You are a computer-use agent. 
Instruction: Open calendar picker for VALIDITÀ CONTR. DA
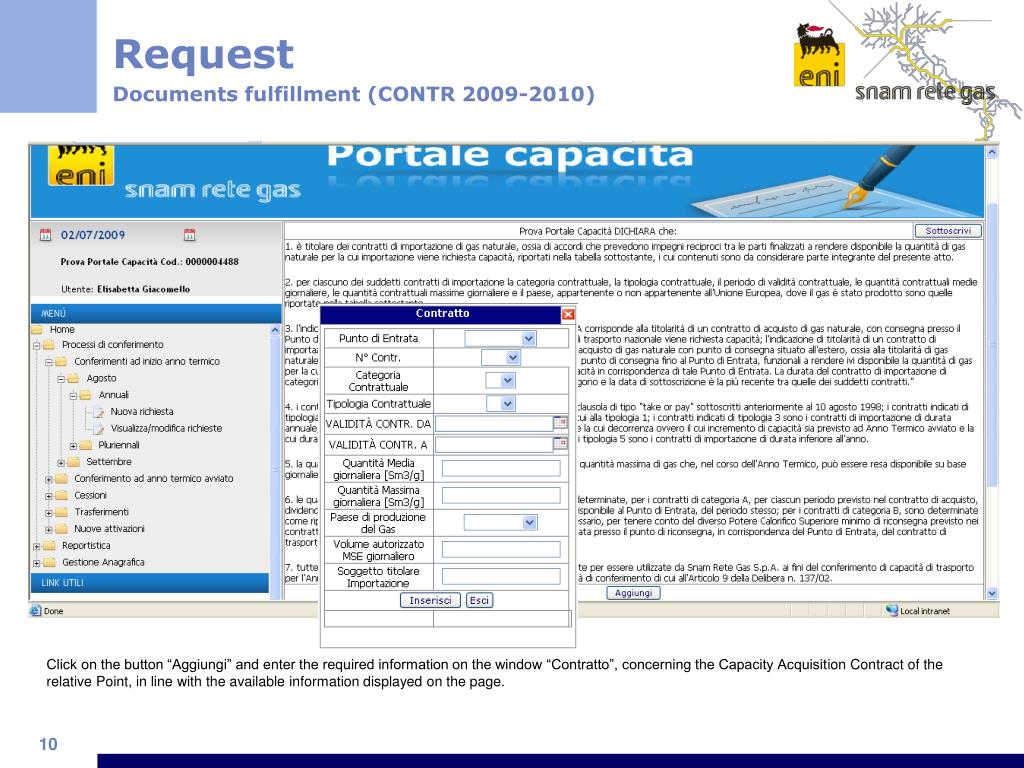560,423
